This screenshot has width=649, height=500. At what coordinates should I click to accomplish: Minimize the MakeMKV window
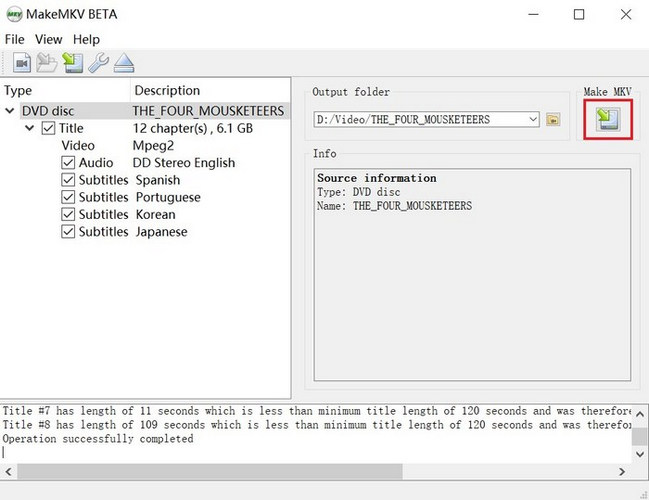point(534,14)
